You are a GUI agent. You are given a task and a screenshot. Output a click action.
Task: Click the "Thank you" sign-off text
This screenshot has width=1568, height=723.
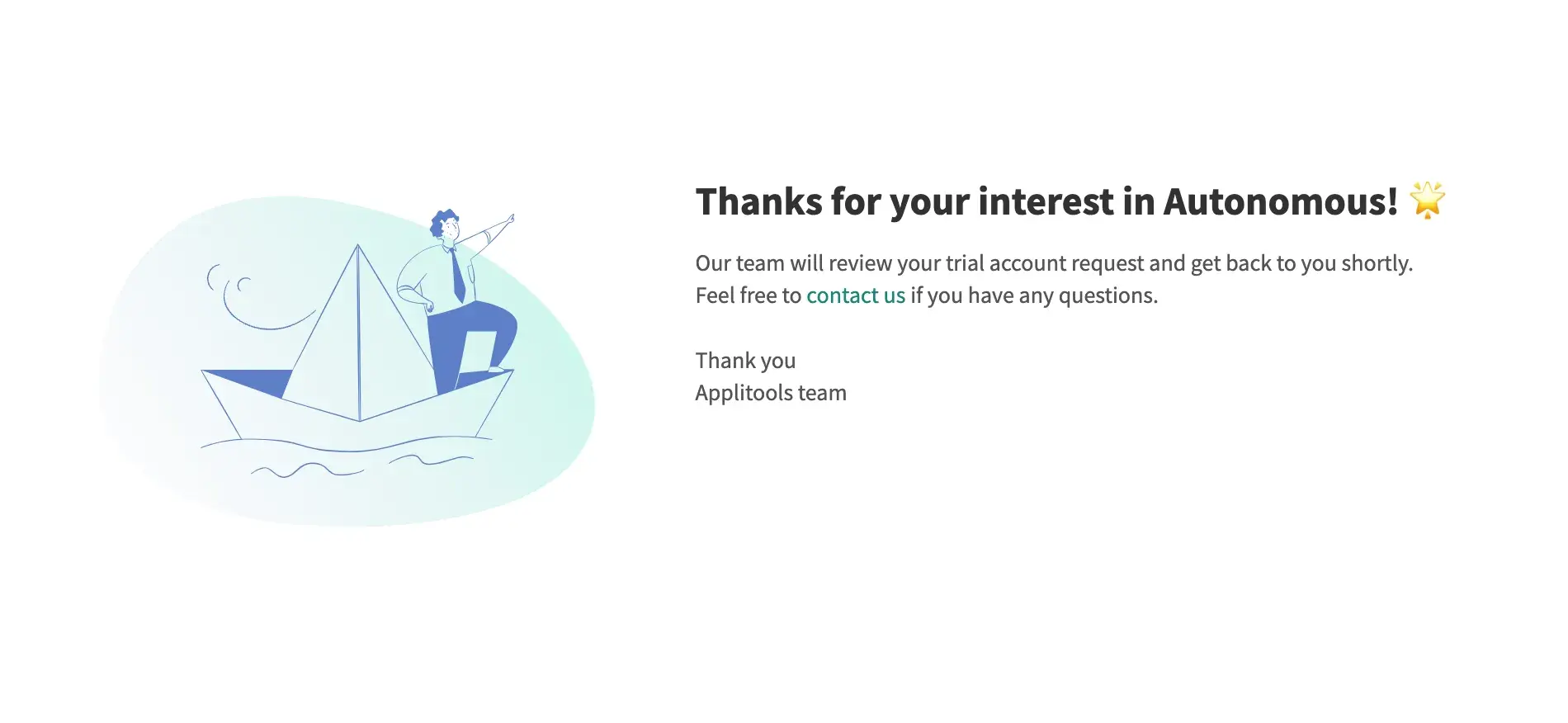point(745,361)
